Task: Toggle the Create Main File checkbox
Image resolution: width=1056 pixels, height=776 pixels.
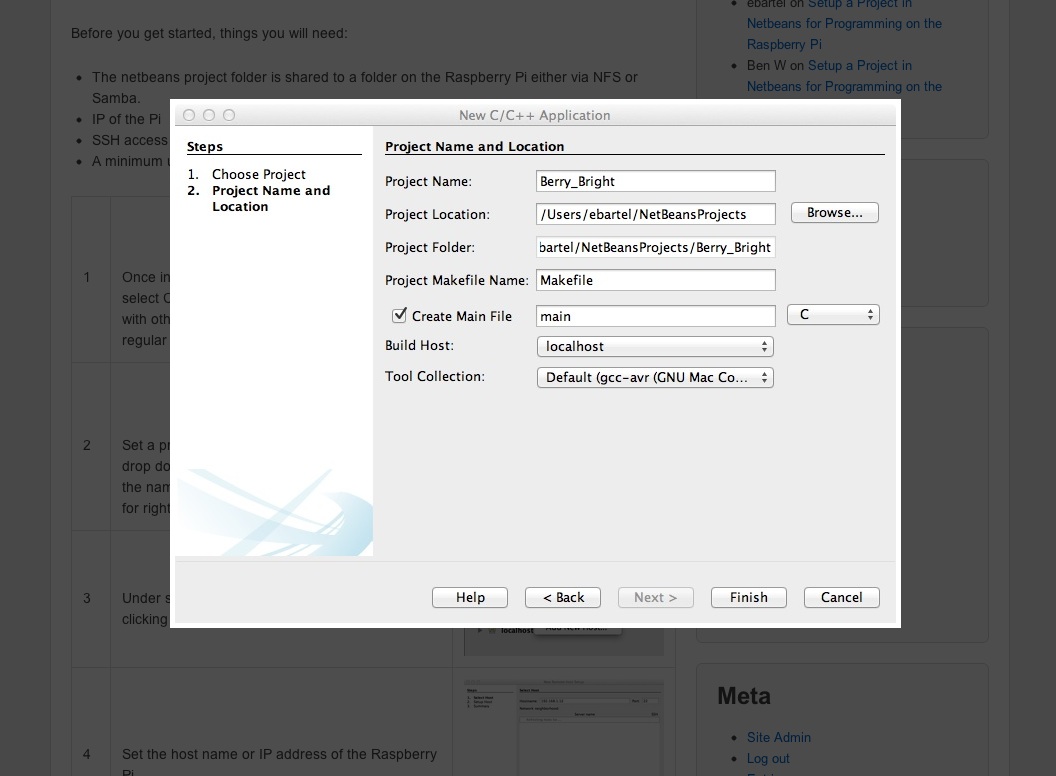Action: [399, 315]
